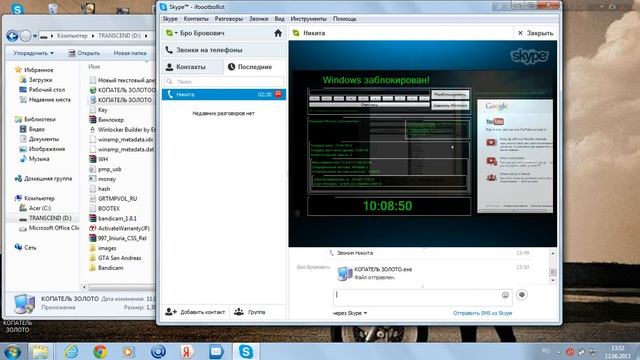Click the search magnifier icon in Skype
640x360 pixels.
point(170,82)
